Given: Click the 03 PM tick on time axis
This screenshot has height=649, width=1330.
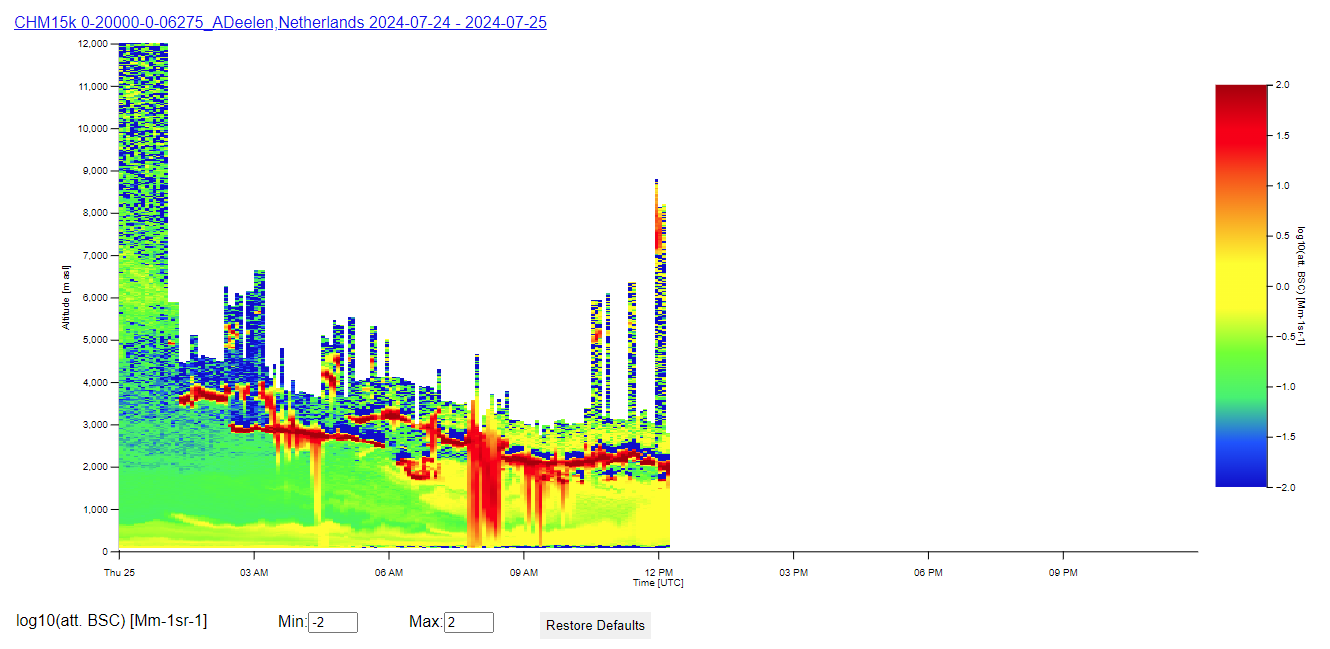Looking at the screenshot, I should [x=793, y=573].
